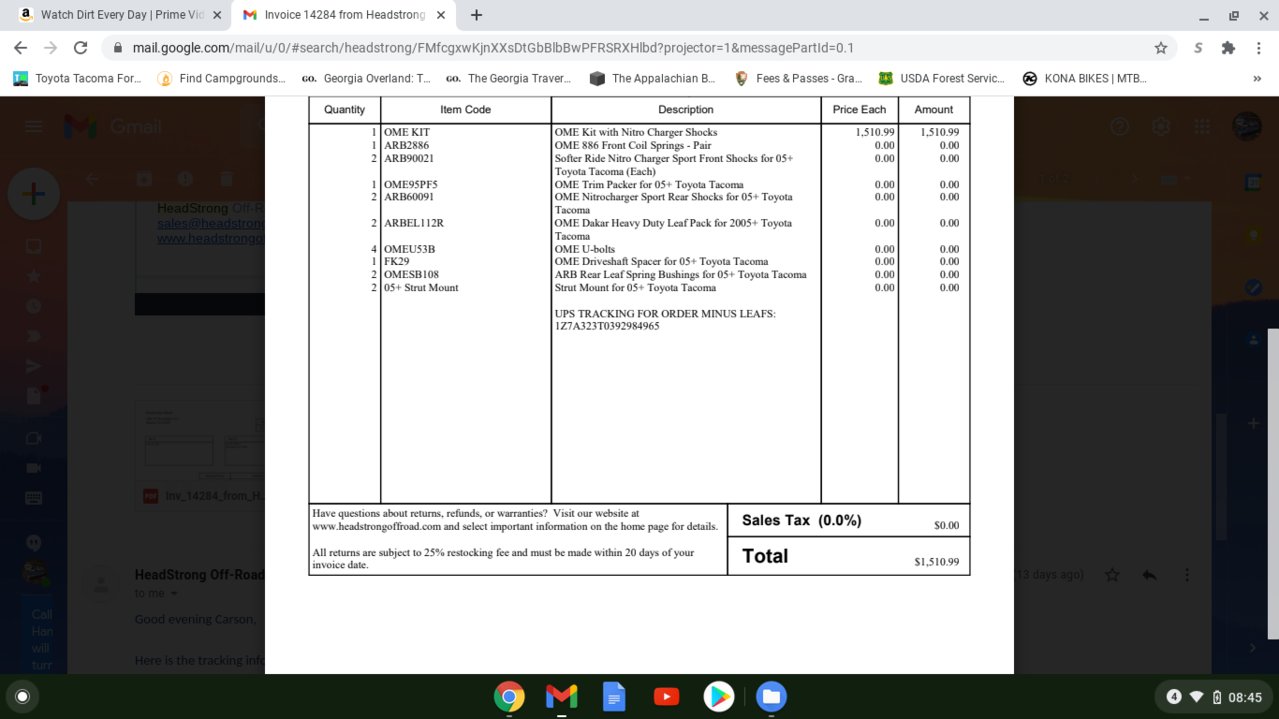
Task: Open Gmail support help icon
Action: tap(1120, 126)
